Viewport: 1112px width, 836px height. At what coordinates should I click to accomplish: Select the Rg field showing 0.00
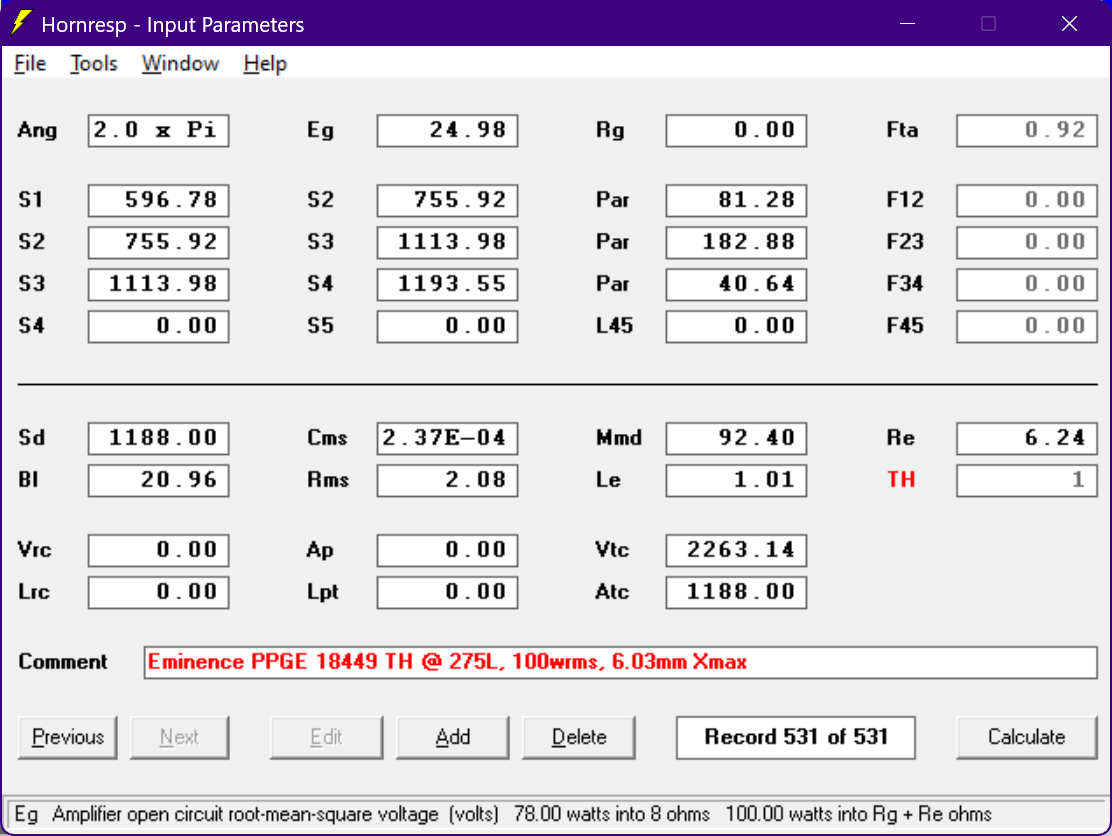tap(736, 130)
